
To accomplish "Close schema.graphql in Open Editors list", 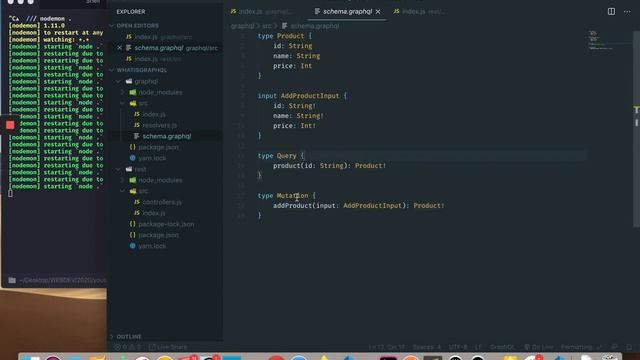I will tap(119, 48).
